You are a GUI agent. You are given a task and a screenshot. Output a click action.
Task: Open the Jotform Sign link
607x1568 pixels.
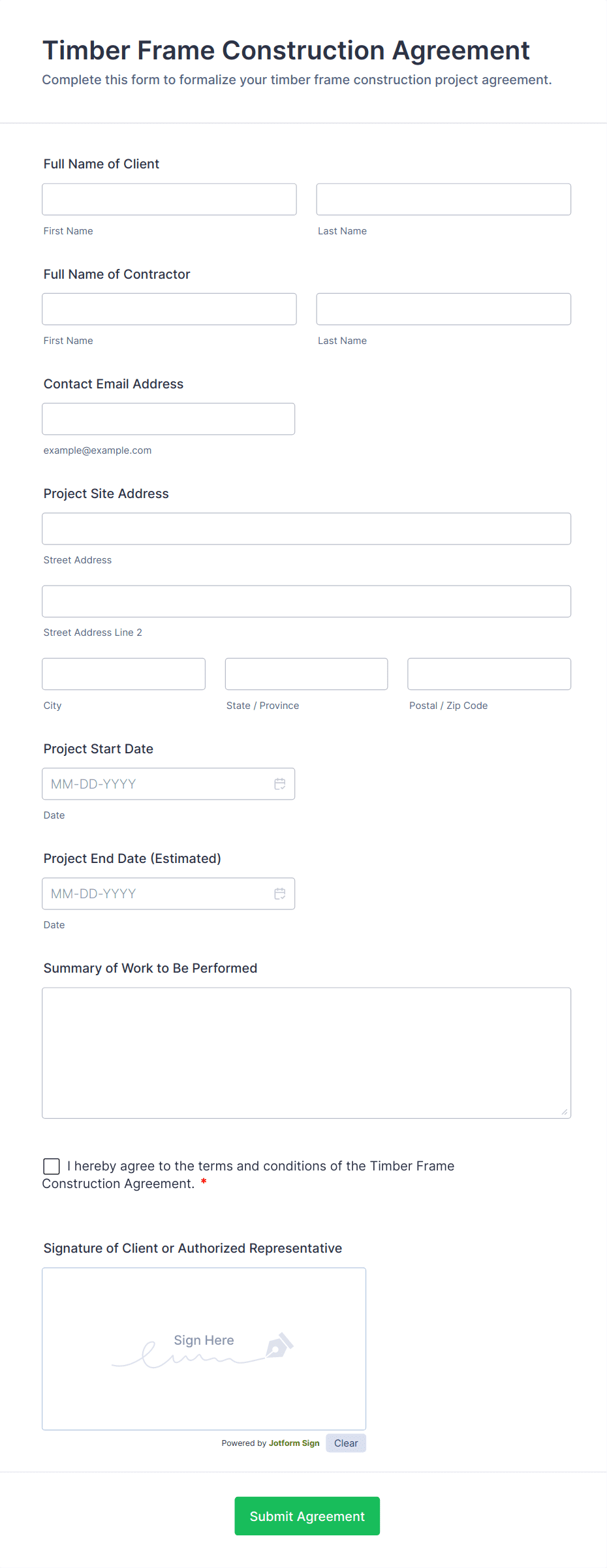tap(294, 1443)
